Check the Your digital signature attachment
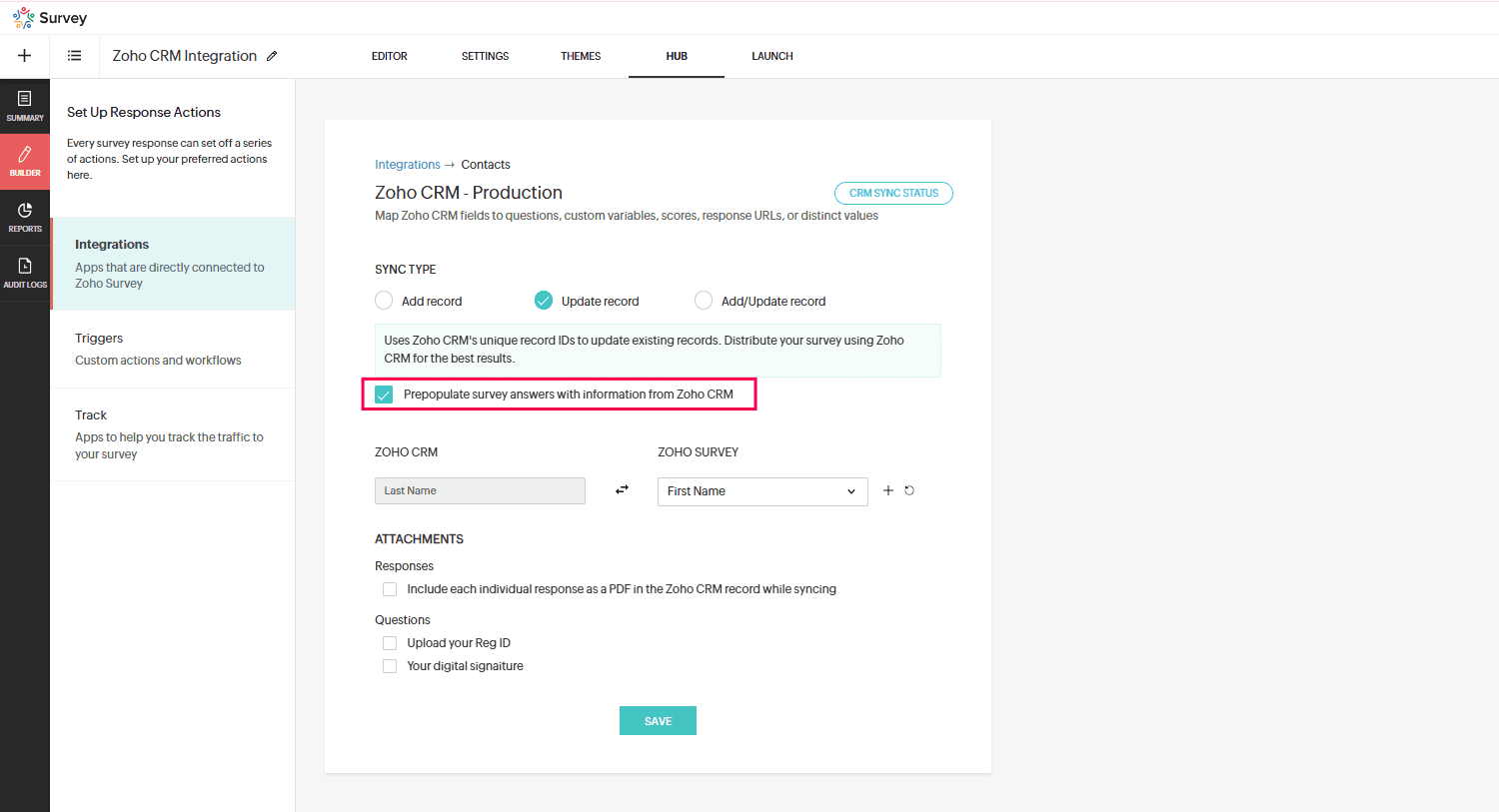 [x=390, y=666]
